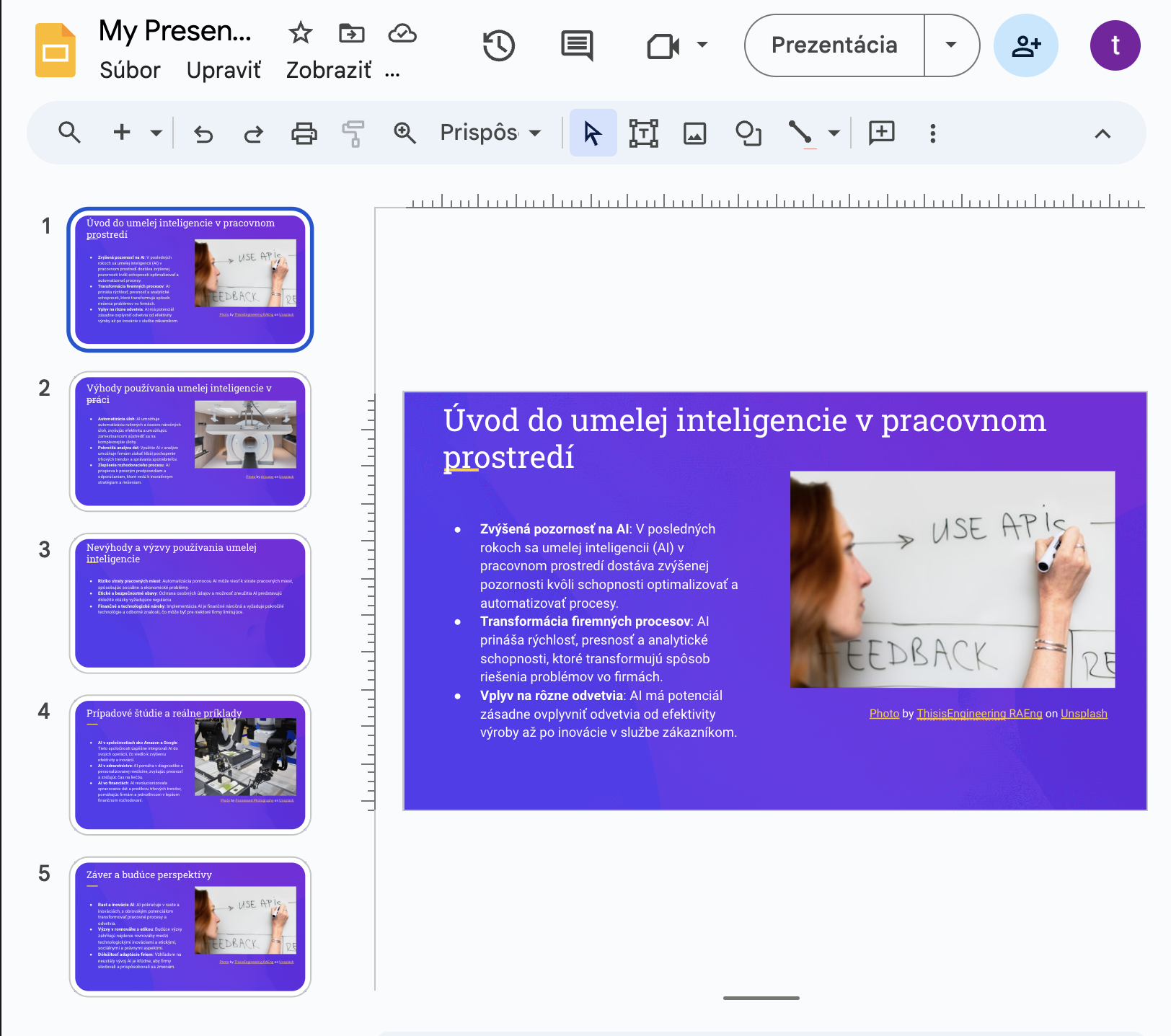Open the line tool dropdown arrow
The width and height of the screenshot is (1171, 1036).
(x=834, y=133)
